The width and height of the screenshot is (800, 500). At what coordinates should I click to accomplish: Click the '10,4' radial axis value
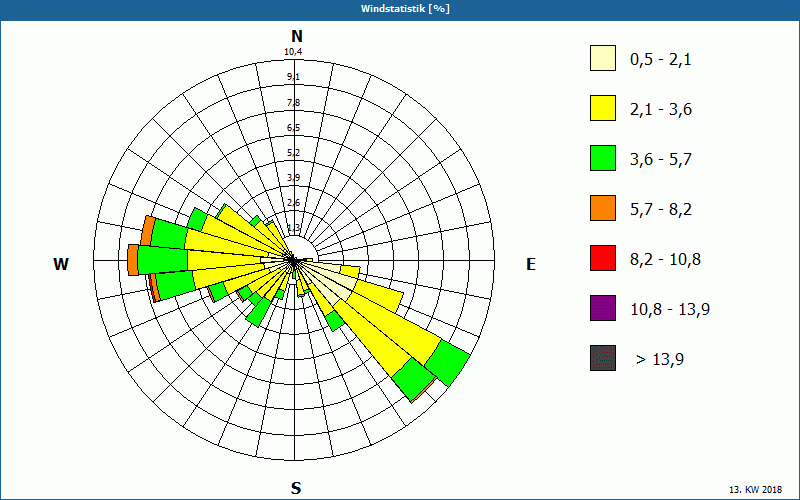click(x=293, y=52)
